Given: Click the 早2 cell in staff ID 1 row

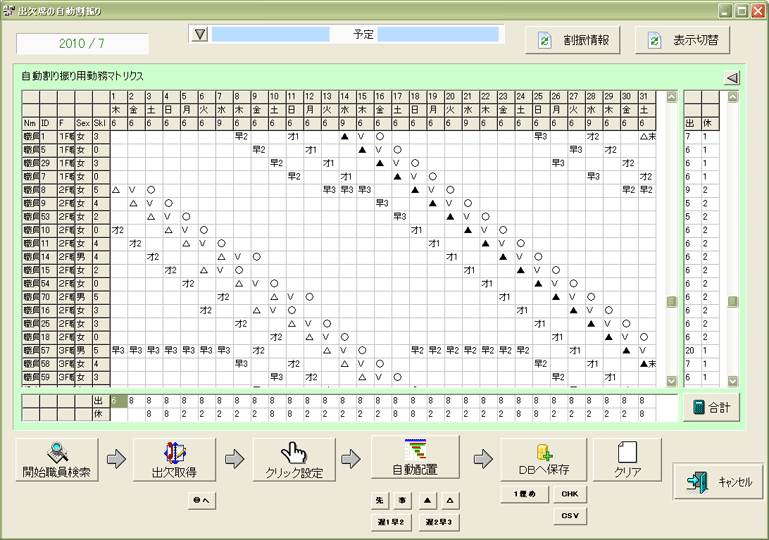Looking at the screenshot, I should pyautogui.click(x=242, y=136).
